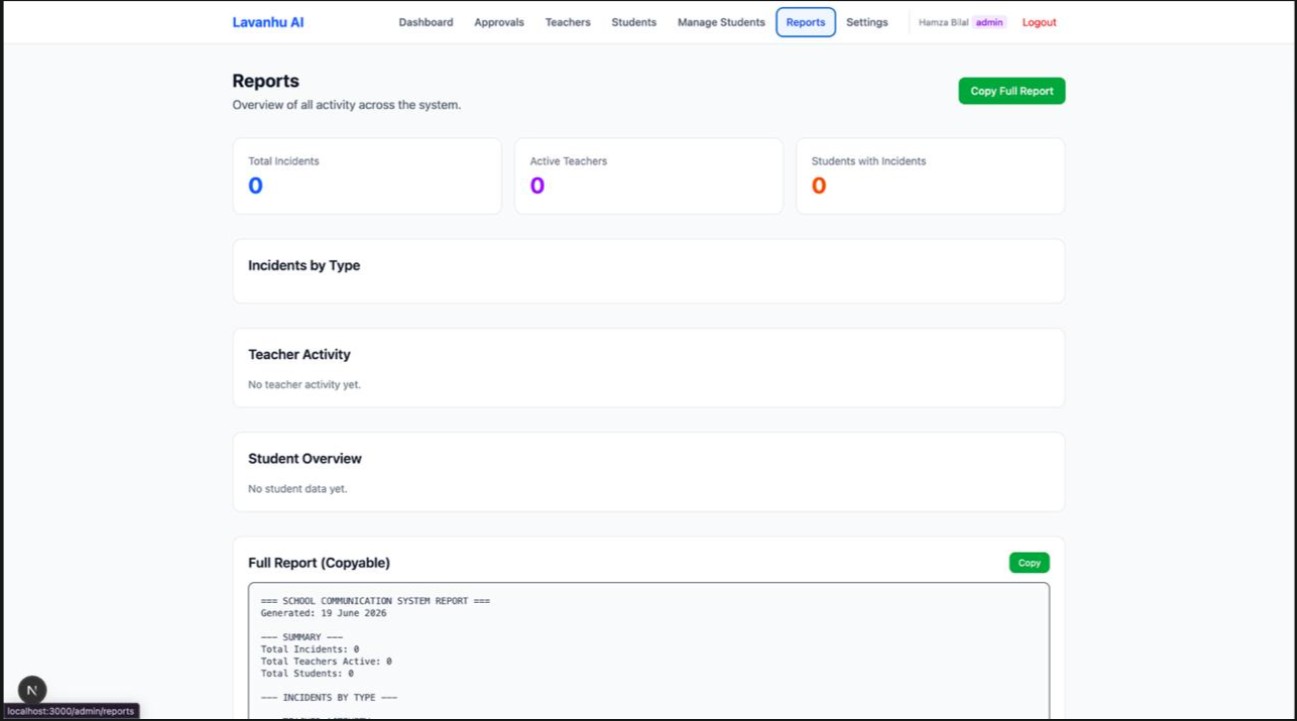The width and height of the screenshot is (1297, 721).
Task: Go to the Lavanhu AI home logo
Action: click(x=268, y=22)
